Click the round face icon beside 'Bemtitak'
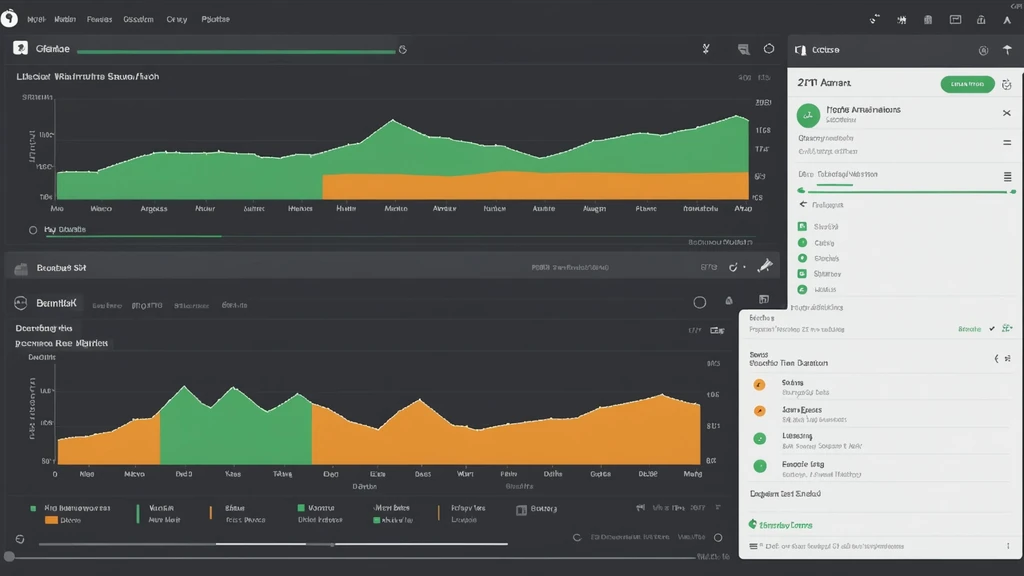Screen dimensions: 1024x576 click(x=21, y=303)
